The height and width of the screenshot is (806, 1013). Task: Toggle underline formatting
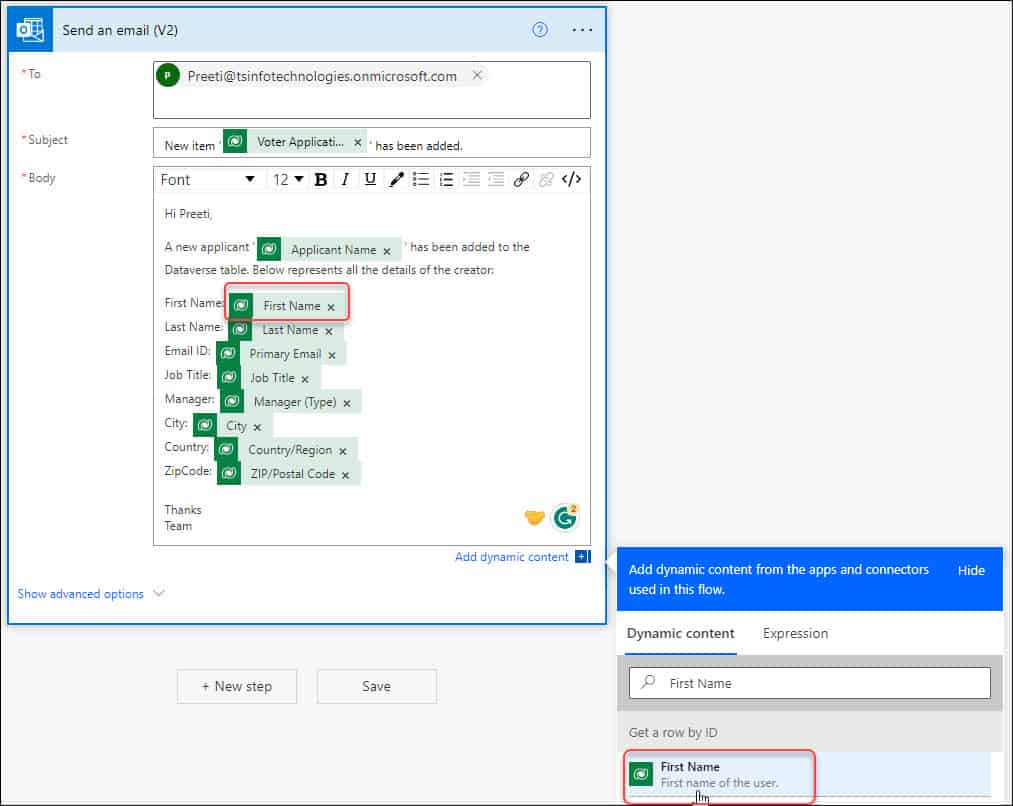click(370, 180)
